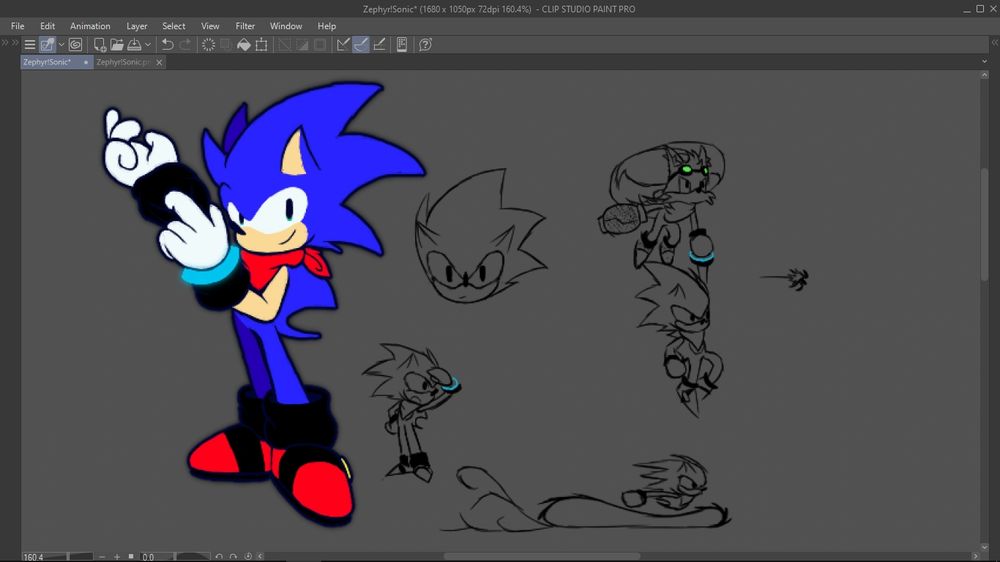Open the Window menu
This screenshot has width=1000, height=562.
click(286, 26)
